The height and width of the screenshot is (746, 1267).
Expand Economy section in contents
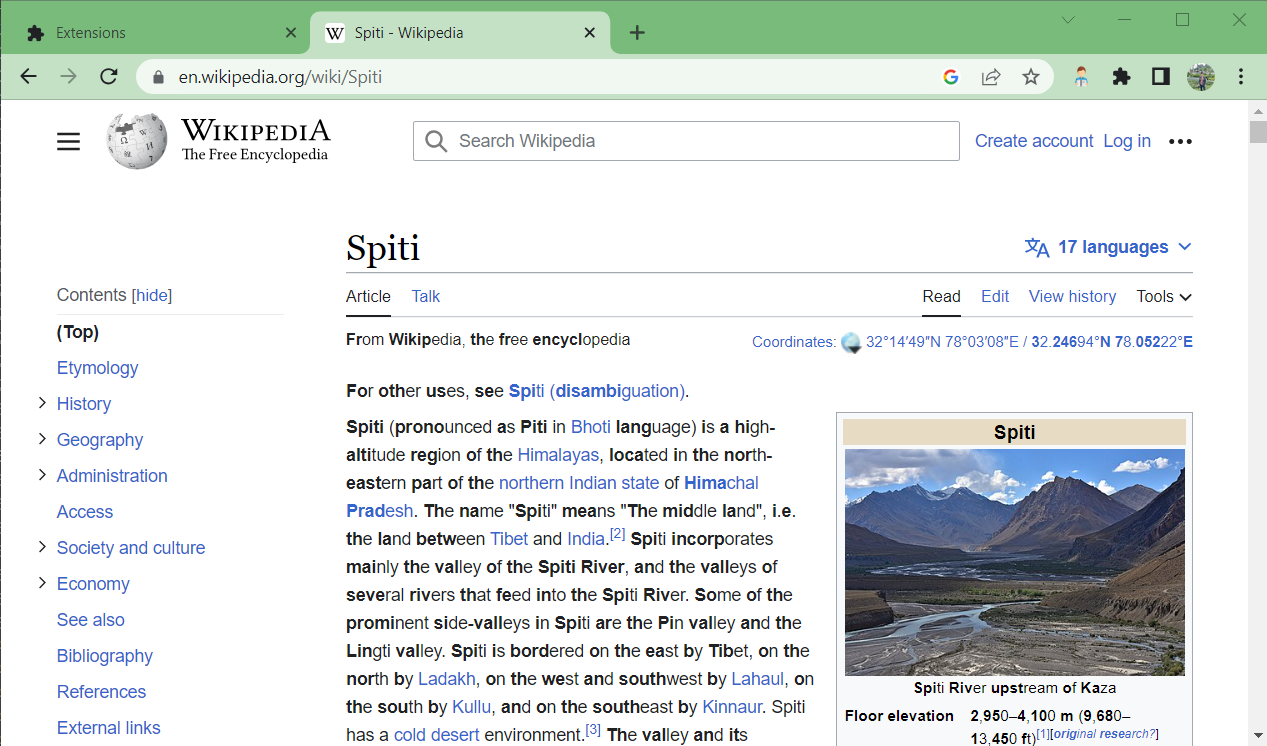click(42, 583)
